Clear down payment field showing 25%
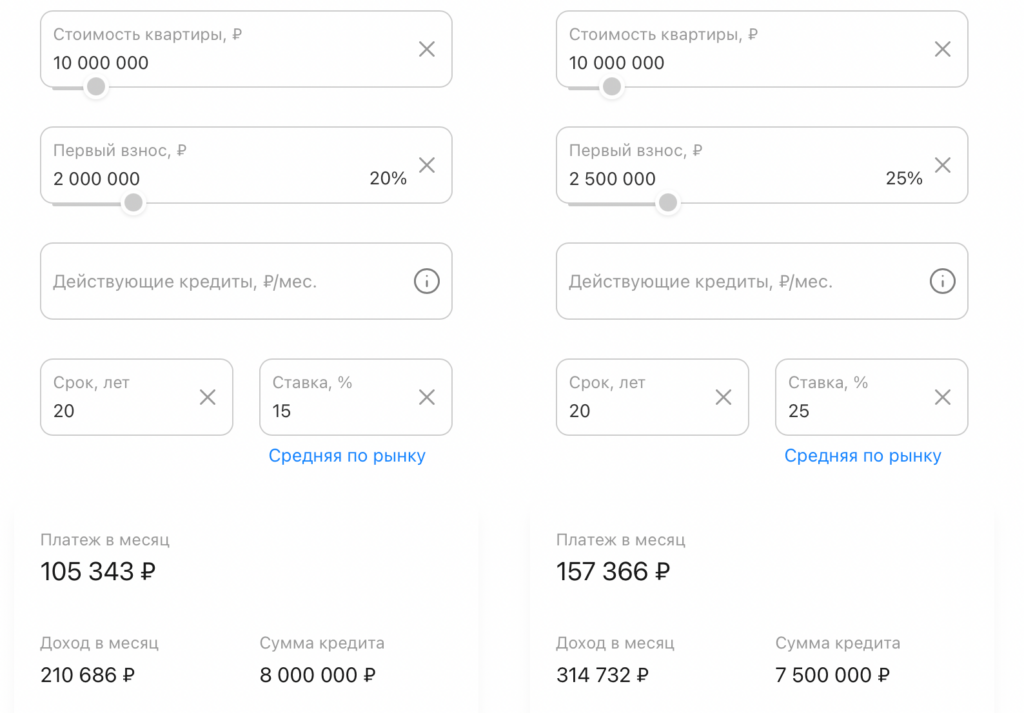Screen dimensions: 1024x713 tap(942, 165)
